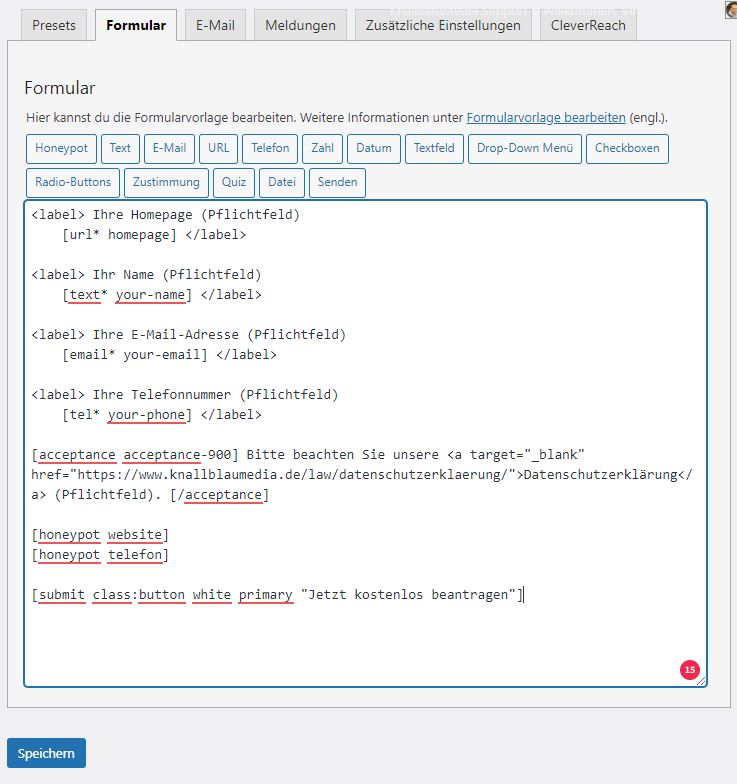Add a Drop-Down Menü tag
The width and height of the screenshot is (737, 784).
pos(524,148)
